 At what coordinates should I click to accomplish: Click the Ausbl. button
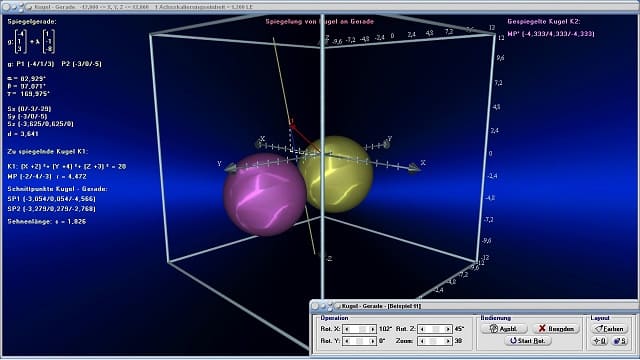click(504, 329)
